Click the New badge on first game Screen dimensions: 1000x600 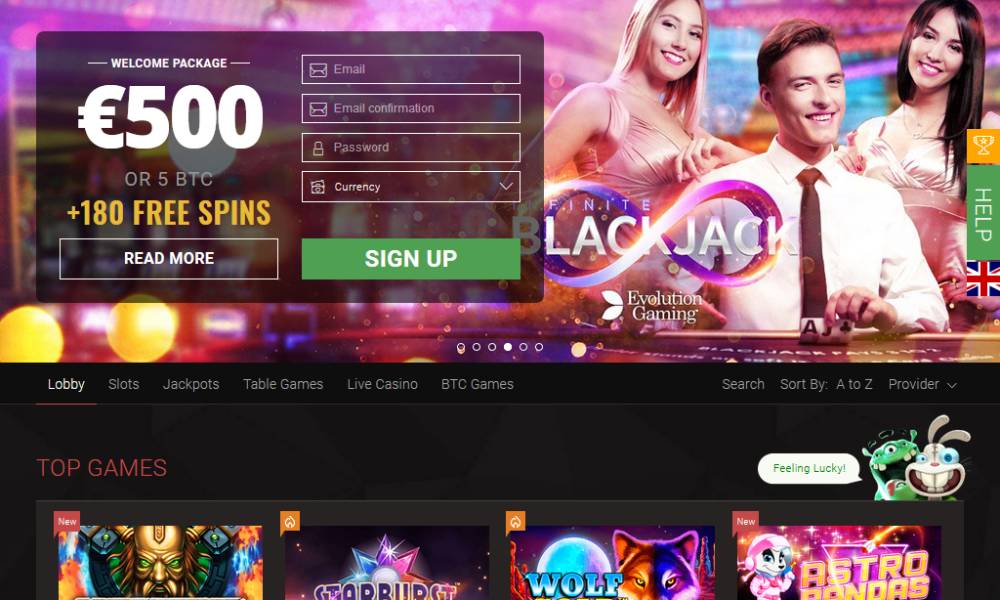66,522
